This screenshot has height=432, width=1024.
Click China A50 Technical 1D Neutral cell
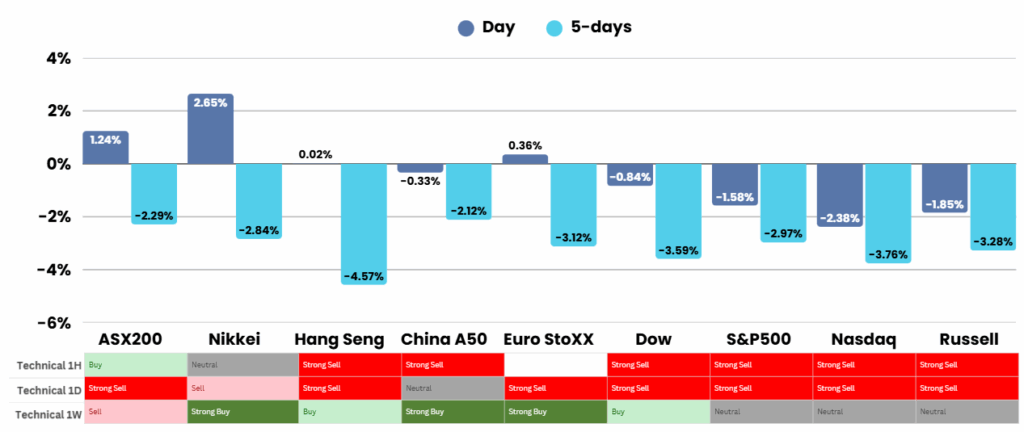(x=451, y=388)
